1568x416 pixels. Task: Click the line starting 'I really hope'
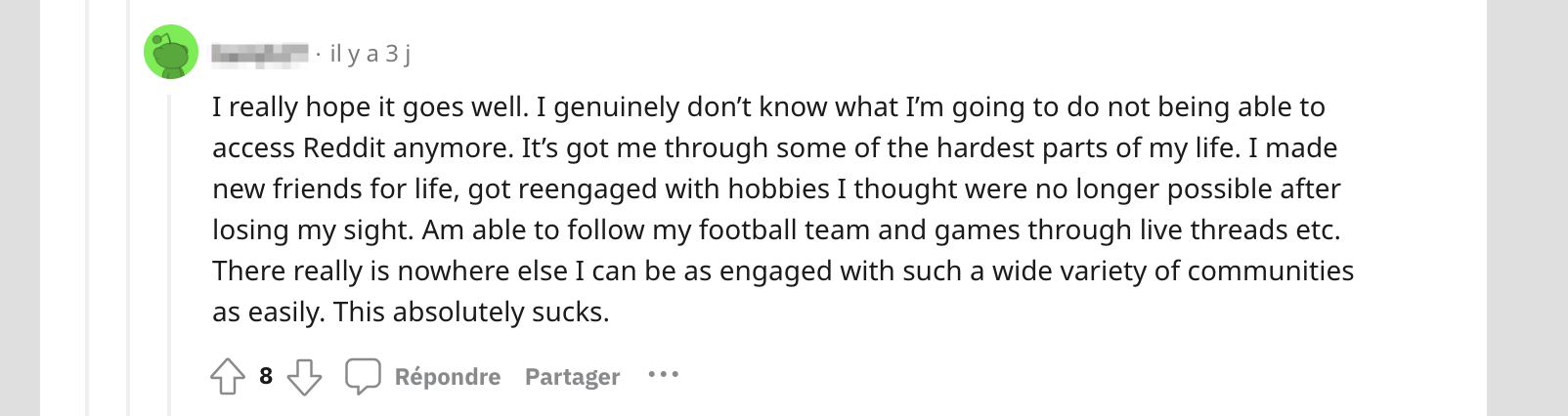point(769,106)
